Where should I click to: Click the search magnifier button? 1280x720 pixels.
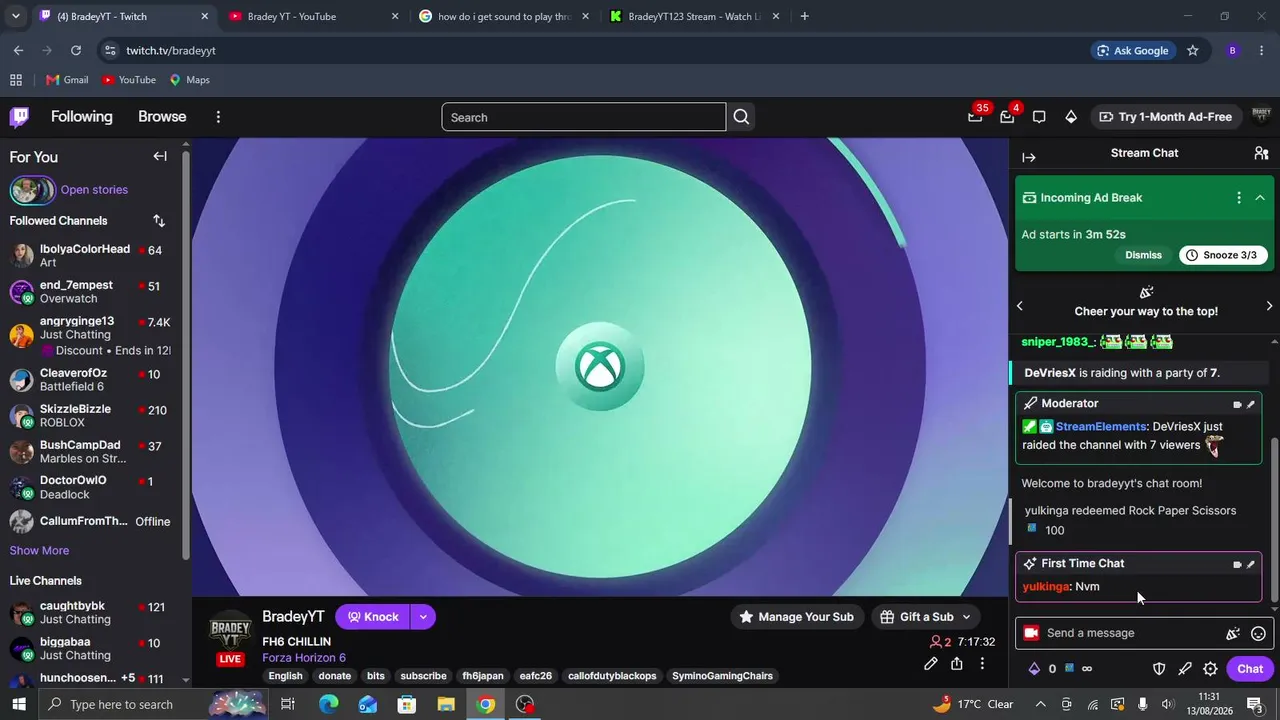pyautogui.click(x=741, y=117)
